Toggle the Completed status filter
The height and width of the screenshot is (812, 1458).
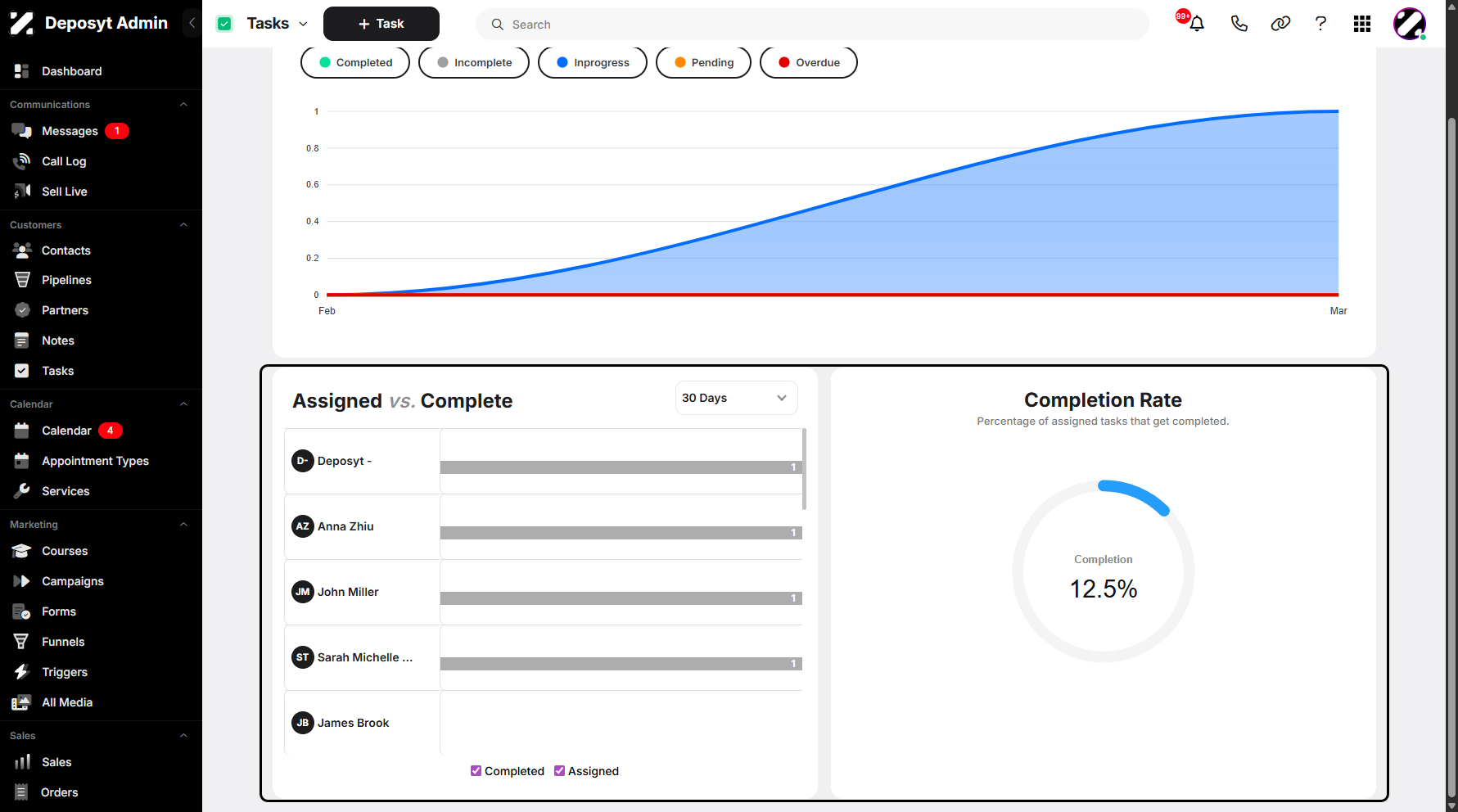355,62
